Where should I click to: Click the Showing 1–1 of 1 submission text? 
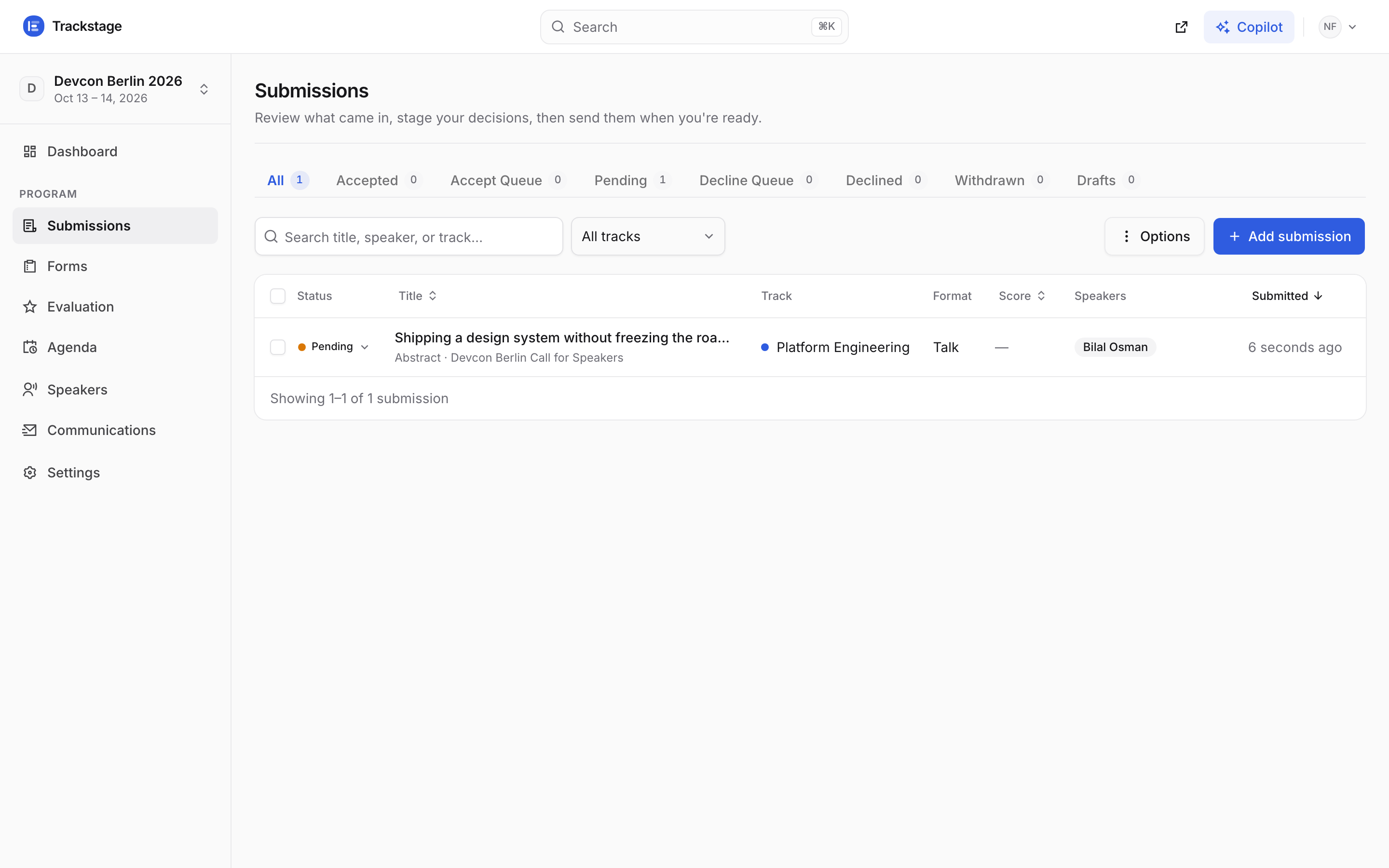tap(359, 398)
